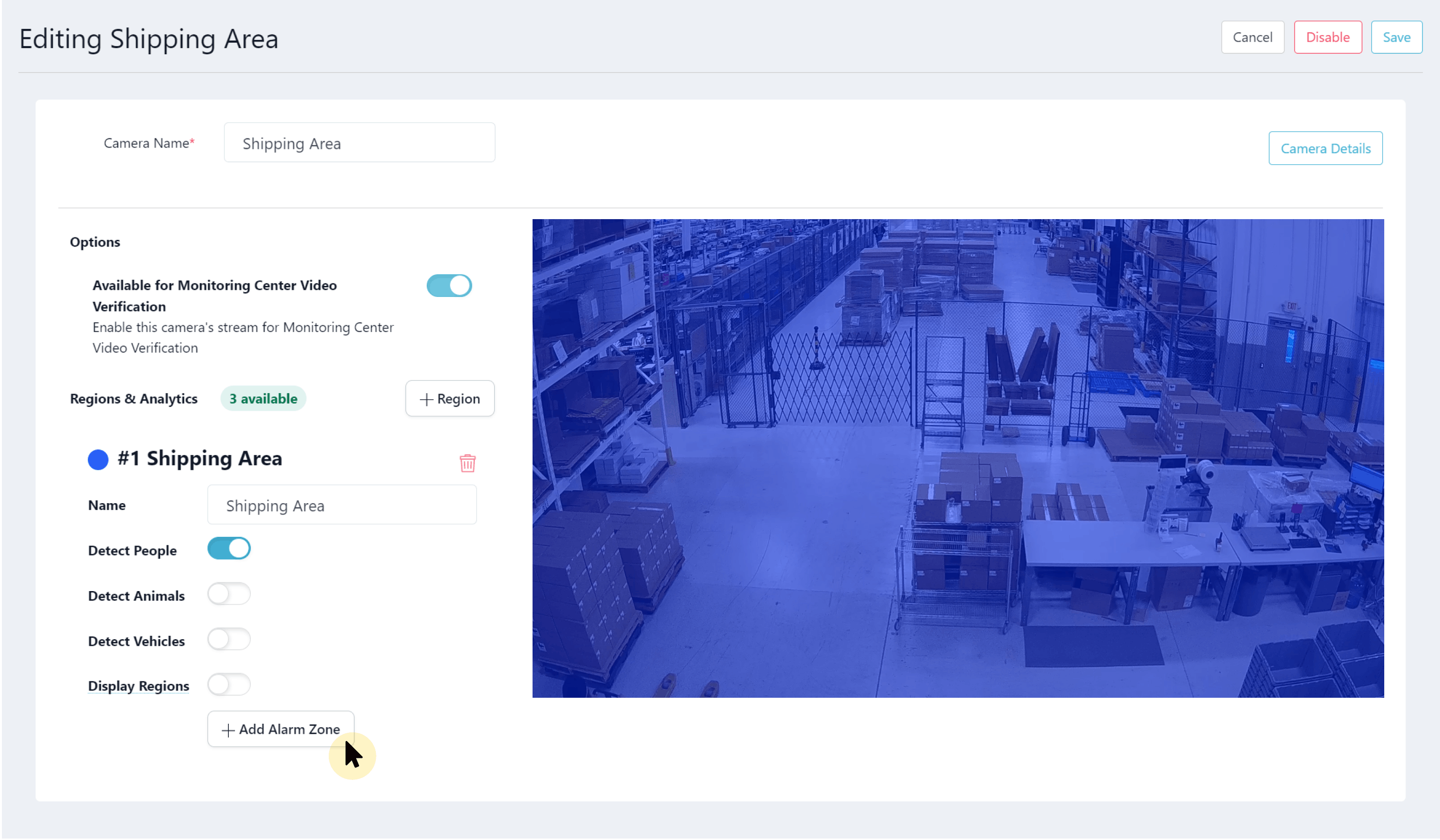
Task: Click the #1 Shipping Area heading
Action: (199, 459)
